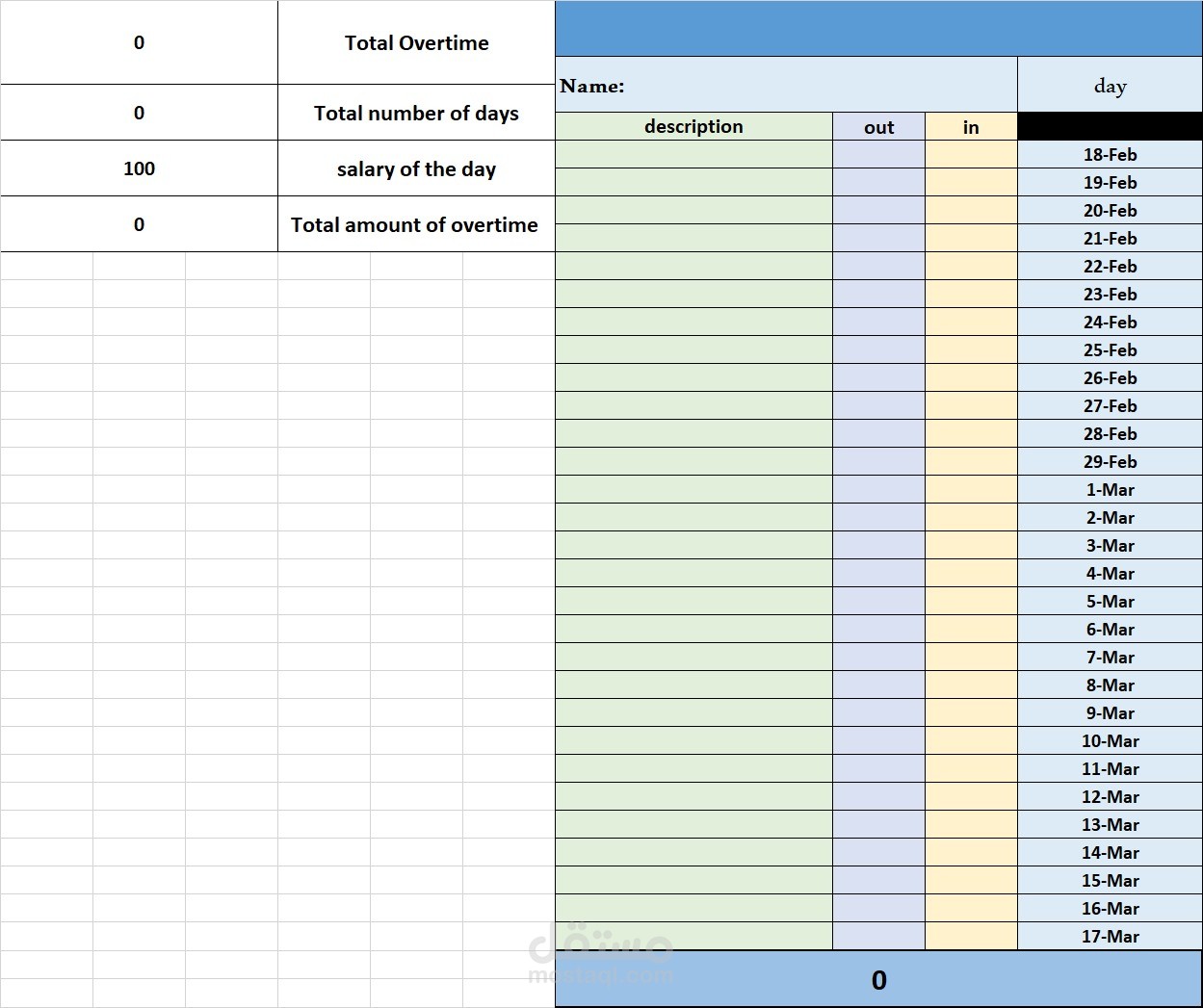Click the 20-Feb date cell
1203x1008 pixels.
(1110, 210)
